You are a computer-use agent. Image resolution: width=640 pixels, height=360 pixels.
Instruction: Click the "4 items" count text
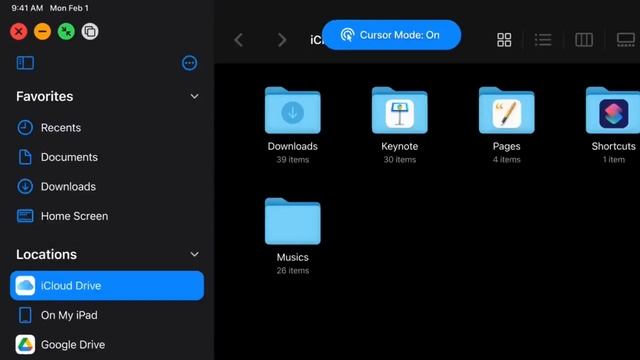(507, 160)
